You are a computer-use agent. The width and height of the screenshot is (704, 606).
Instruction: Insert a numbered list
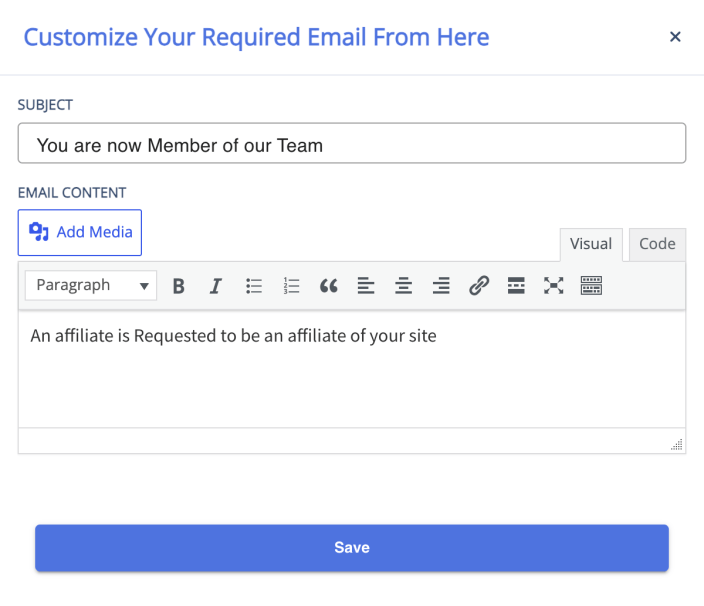click(x=291, y=285)
